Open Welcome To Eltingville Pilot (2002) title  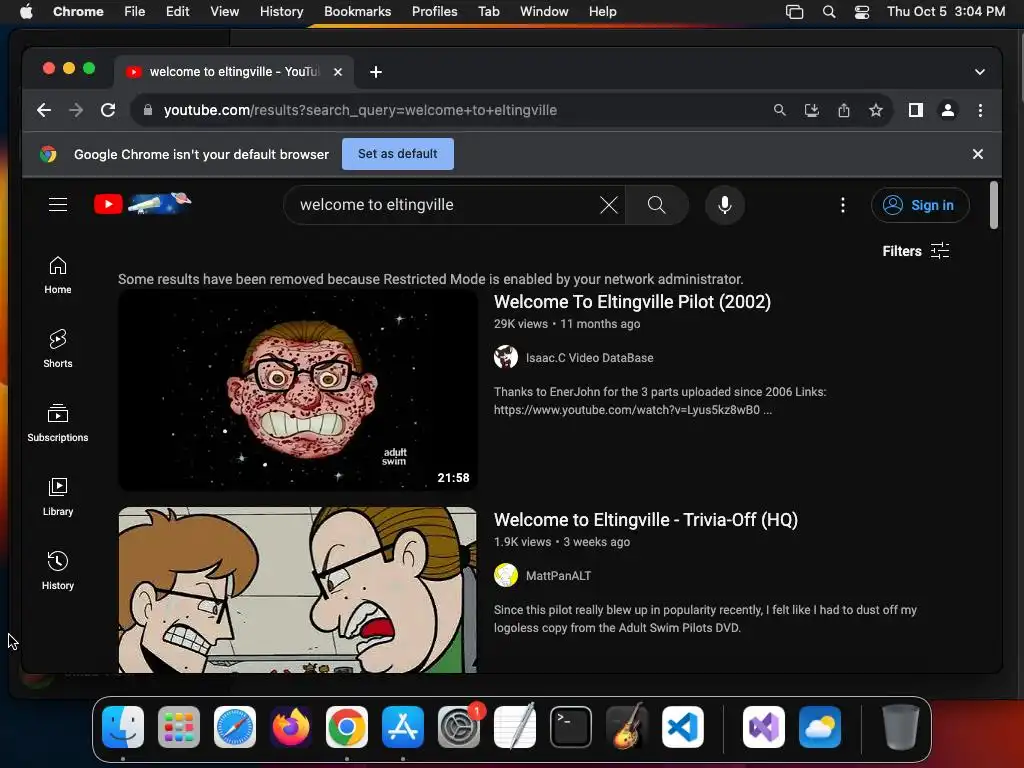click(632, 302)
